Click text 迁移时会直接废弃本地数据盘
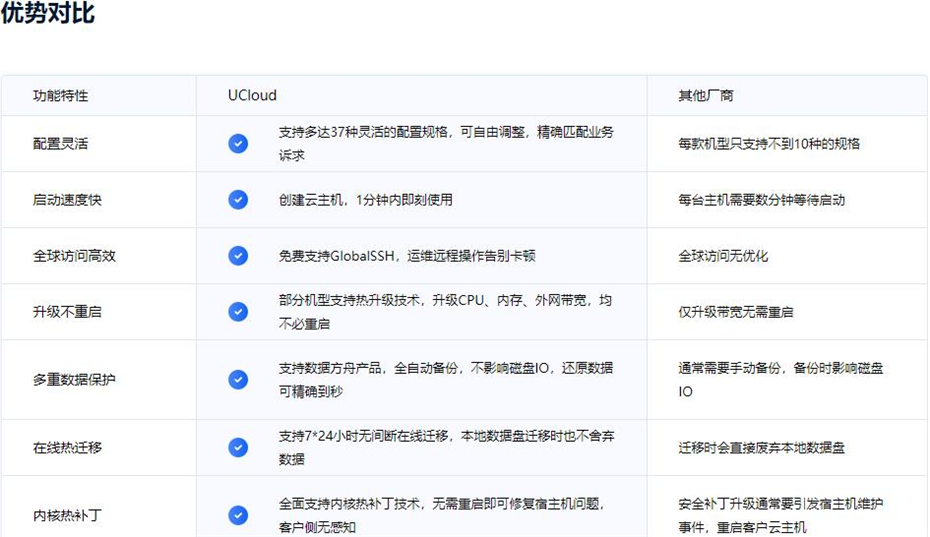Viewport: 930px width, 537px height. 762,447
